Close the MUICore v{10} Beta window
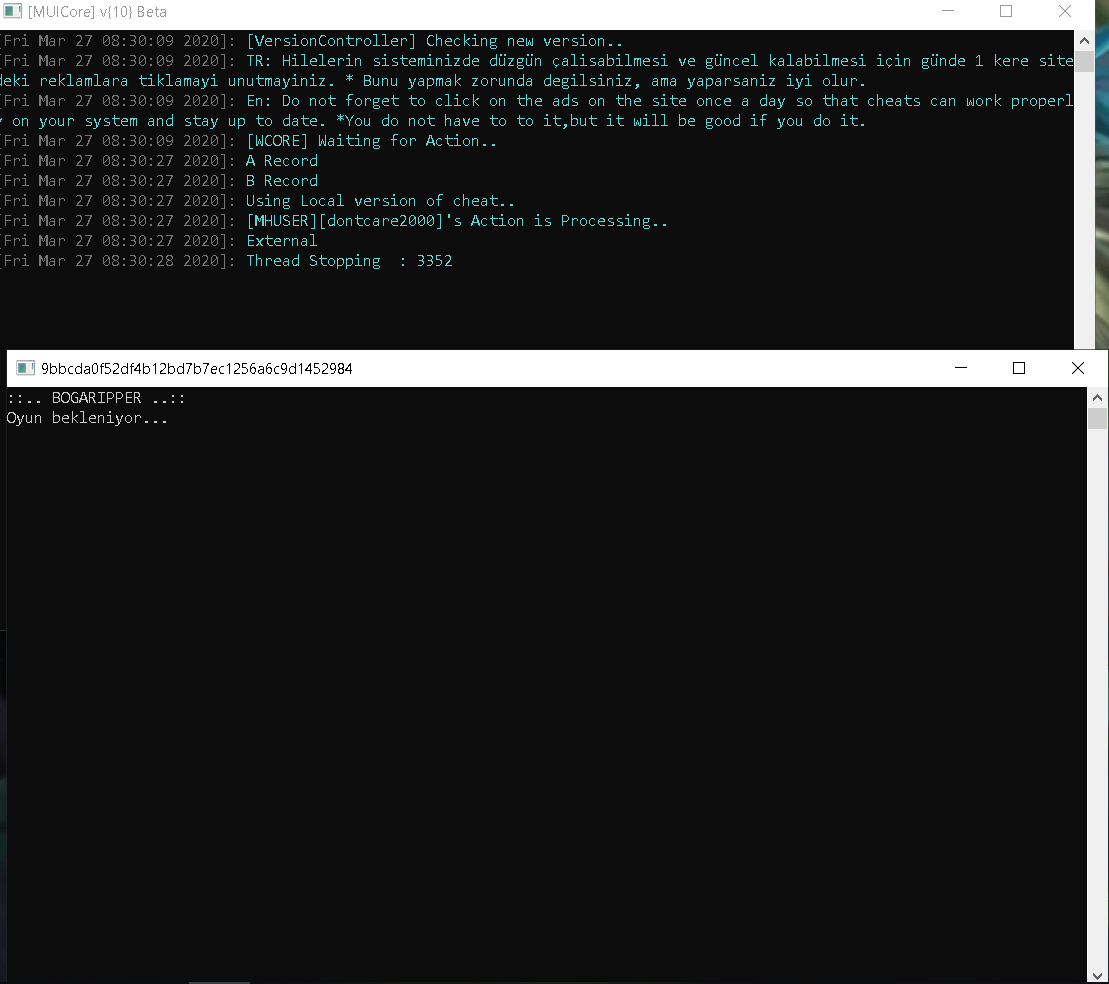 tap(1064, 11)
